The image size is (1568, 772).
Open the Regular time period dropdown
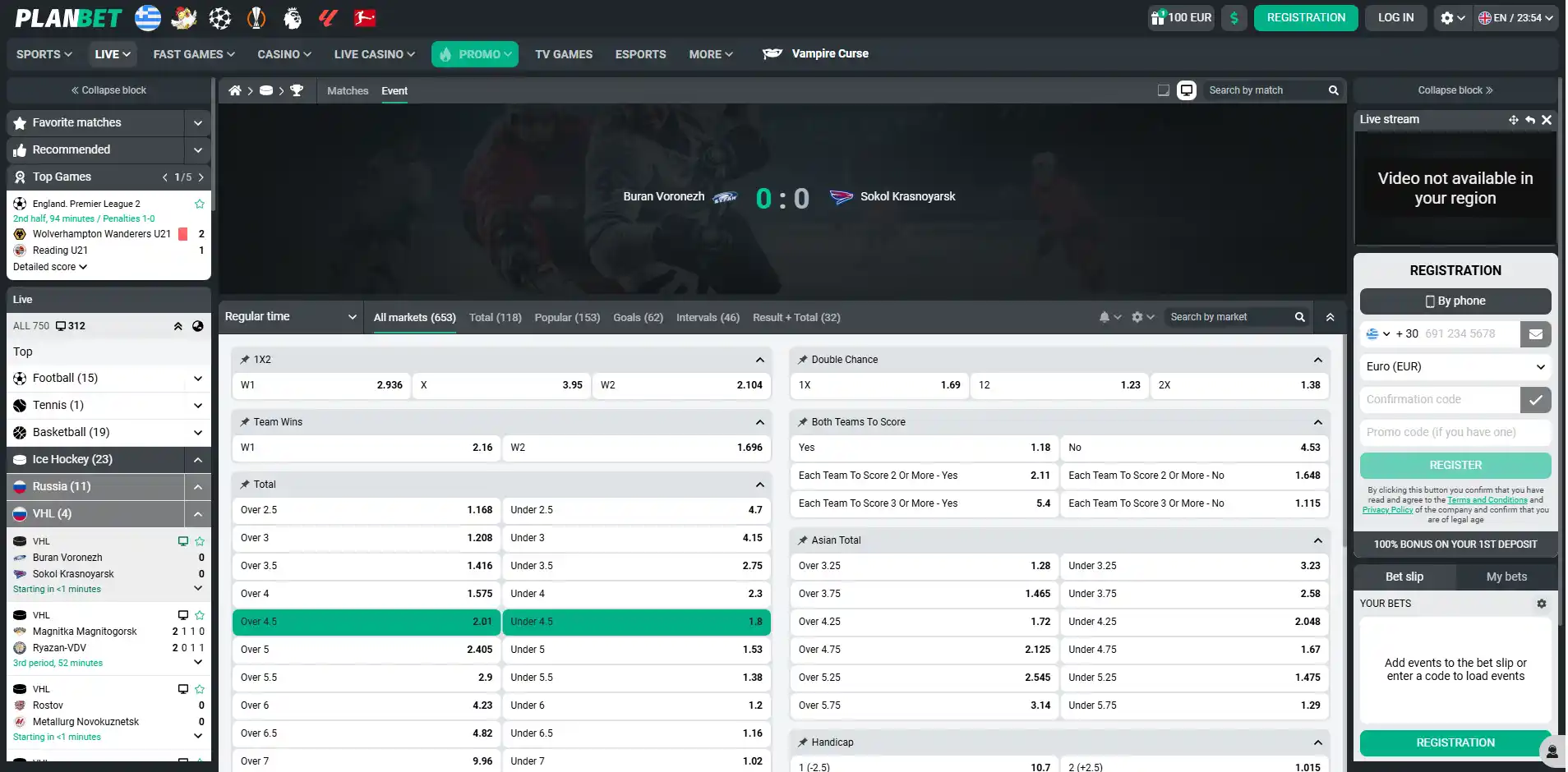291,317
